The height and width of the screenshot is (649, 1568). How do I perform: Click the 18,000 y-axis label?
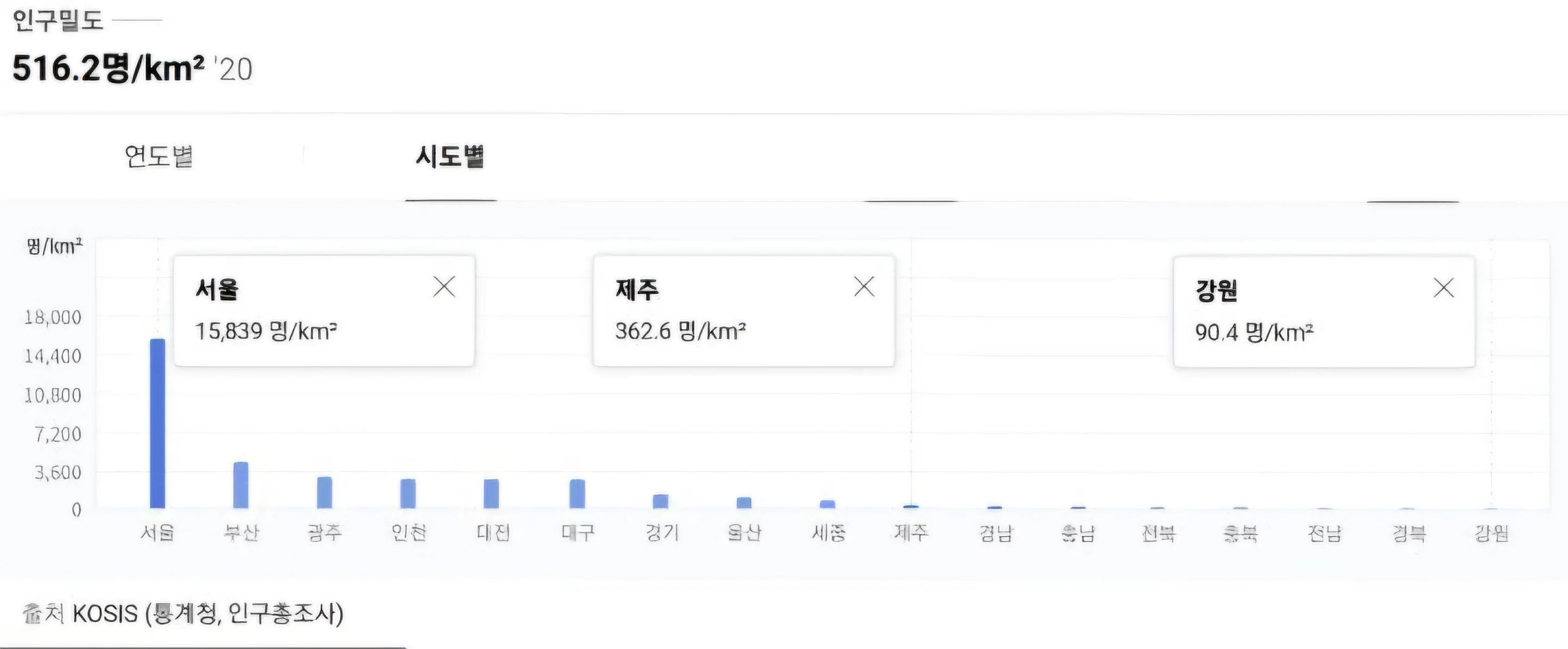pos(53,317)
